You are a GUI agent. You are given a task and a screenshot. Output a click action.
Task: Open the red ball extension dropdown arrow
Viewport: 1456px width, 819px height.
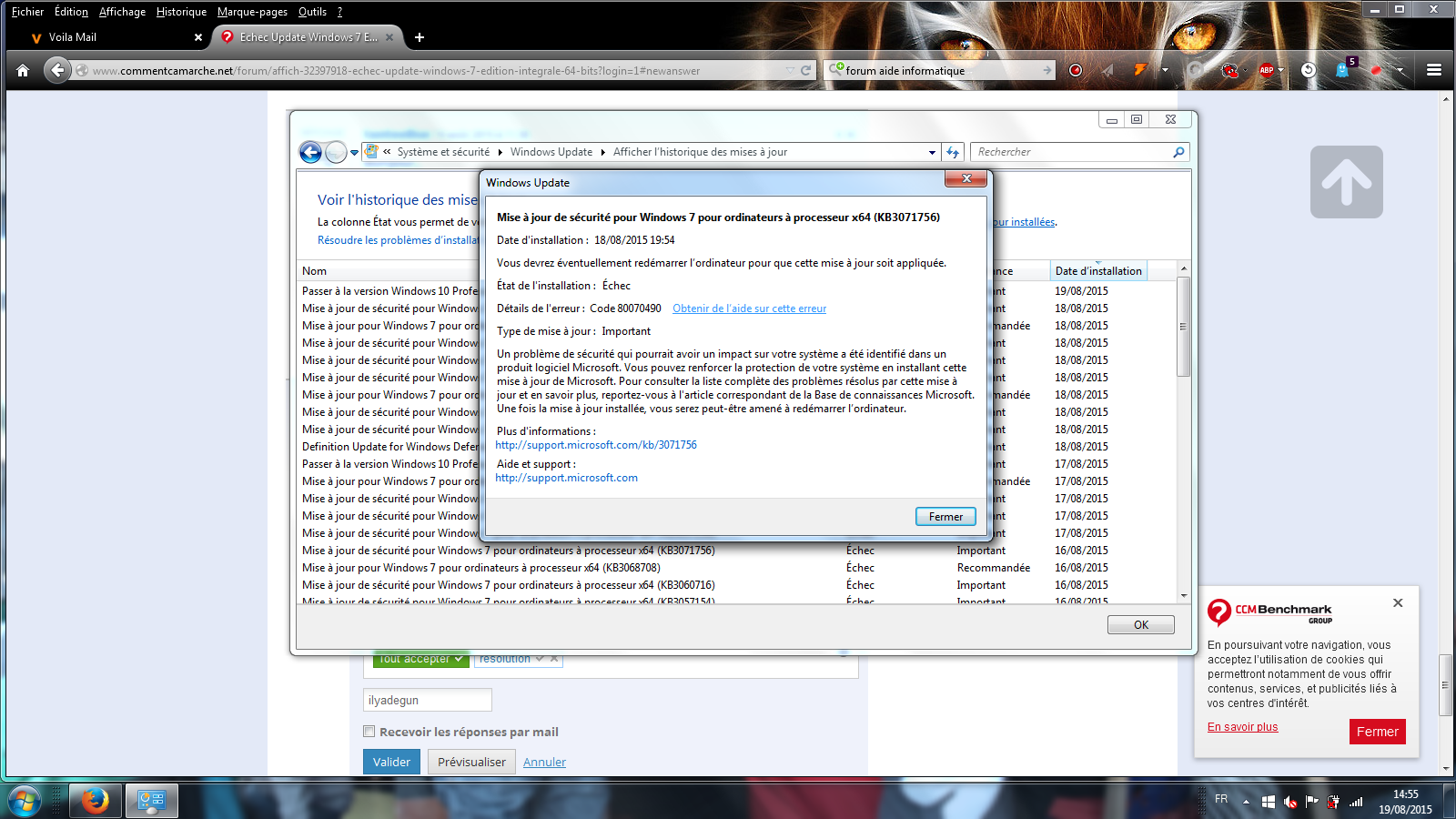(x=1400, y=70)
